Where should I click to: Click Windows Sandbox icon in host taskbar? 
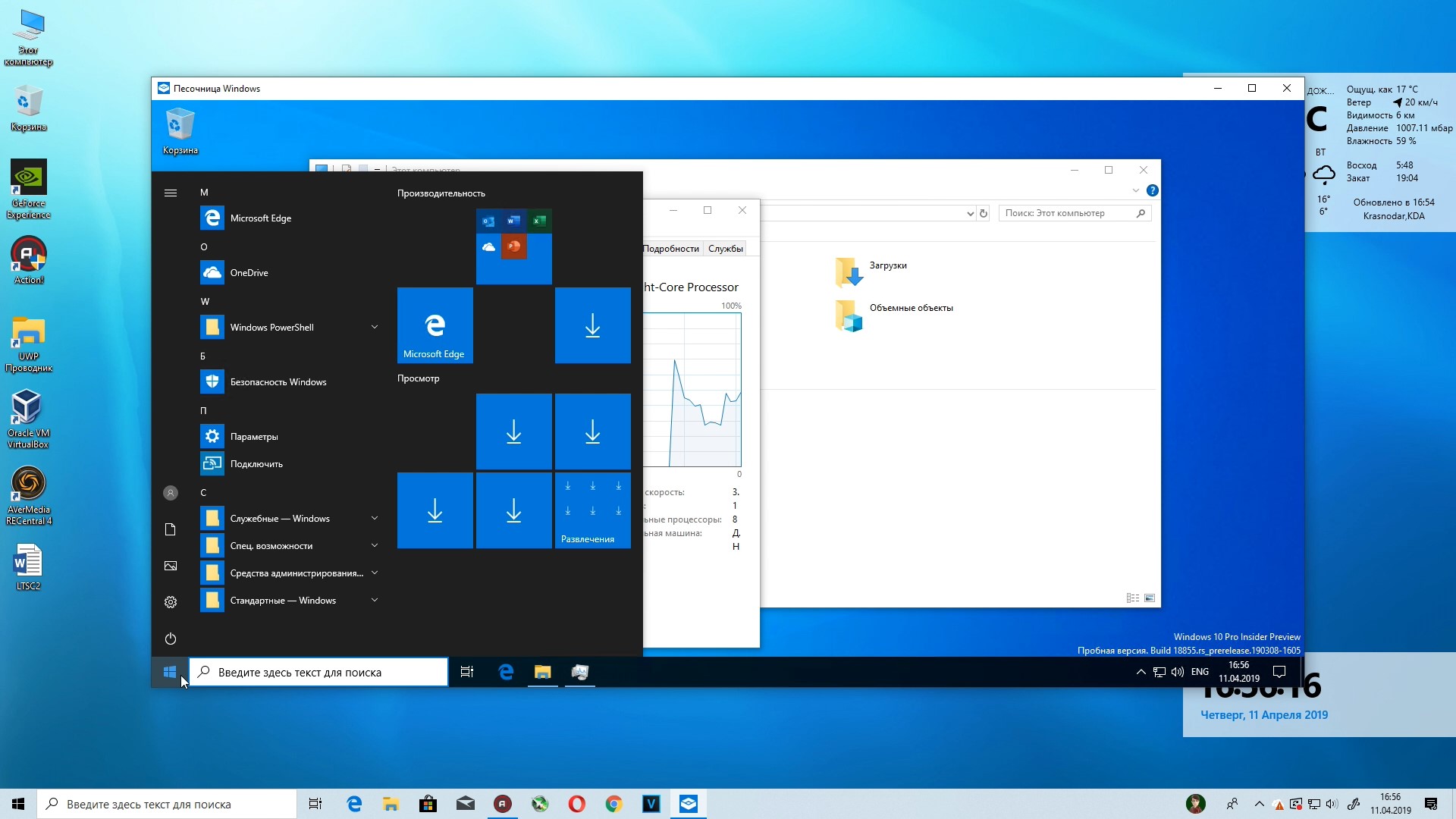[689, 804]
